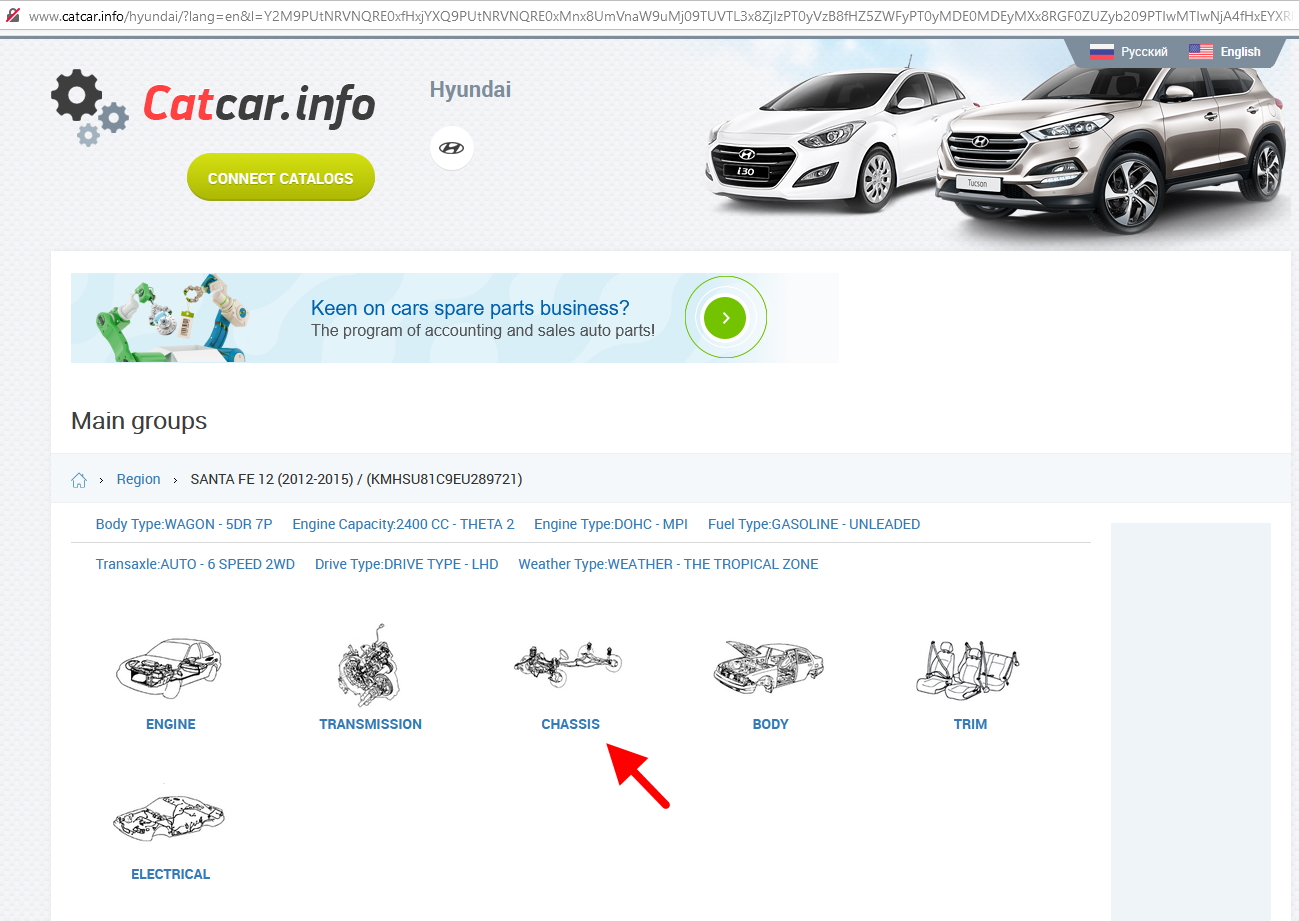Click the Transaxle AUTO 6 speed link

pos(195,564)
